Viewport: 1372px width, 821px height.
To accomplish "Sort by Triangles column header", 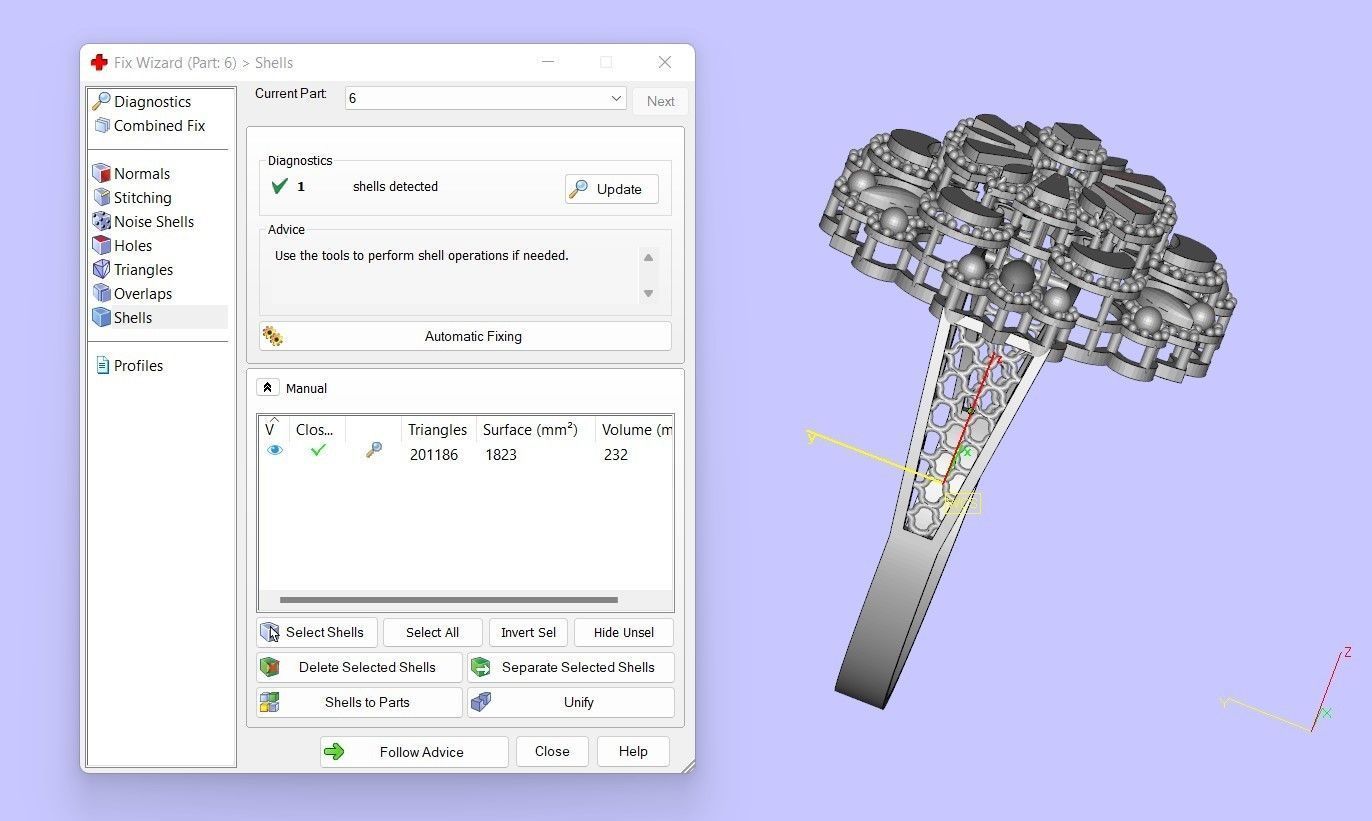I will click(438, 429).
